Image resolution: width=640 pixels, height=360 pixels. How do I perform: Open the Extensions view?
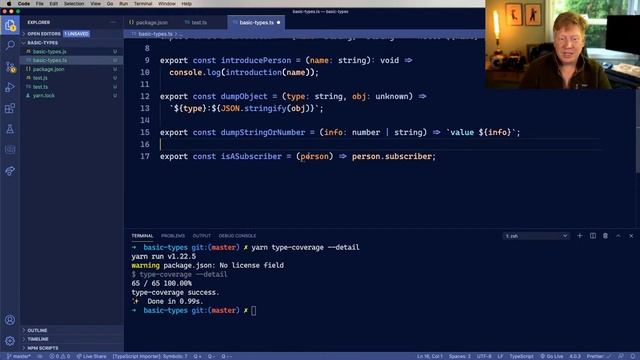point(10,108)
